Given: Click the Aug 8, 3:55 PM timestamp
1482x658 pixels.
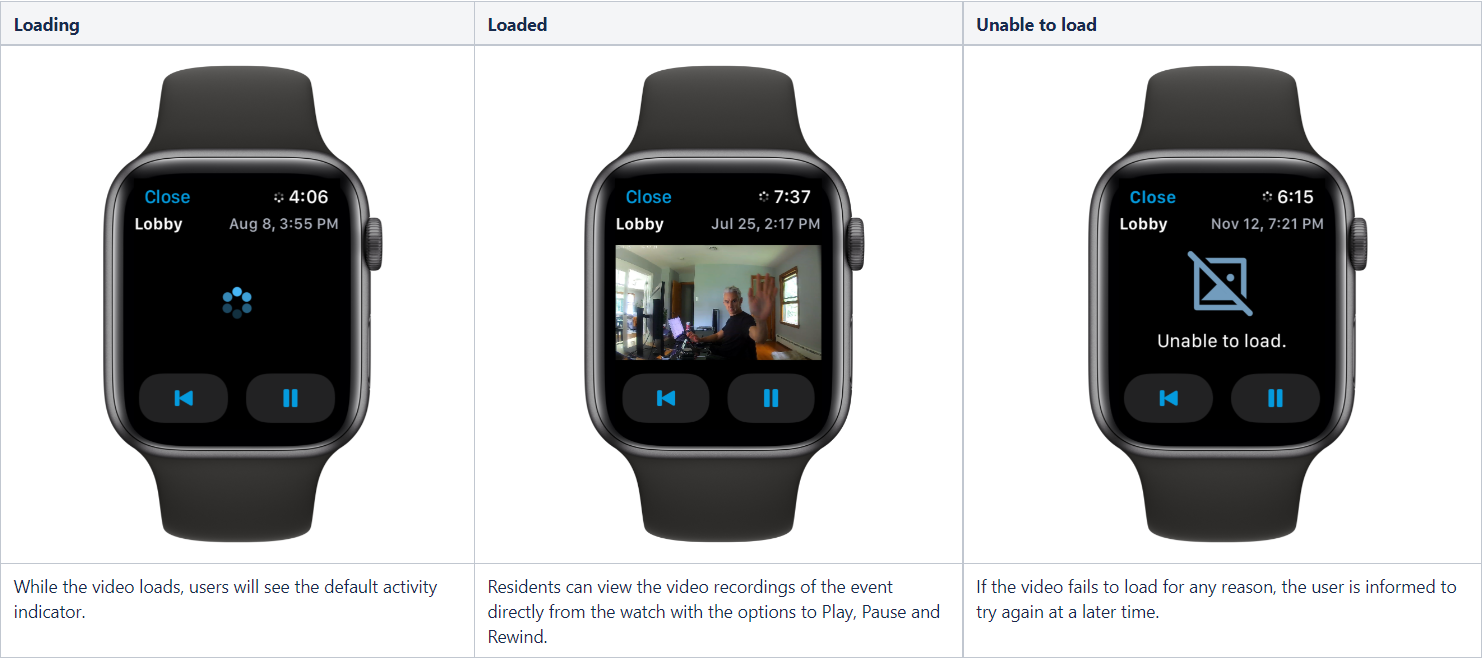Looking at the screenshot, I should [284, 224].
